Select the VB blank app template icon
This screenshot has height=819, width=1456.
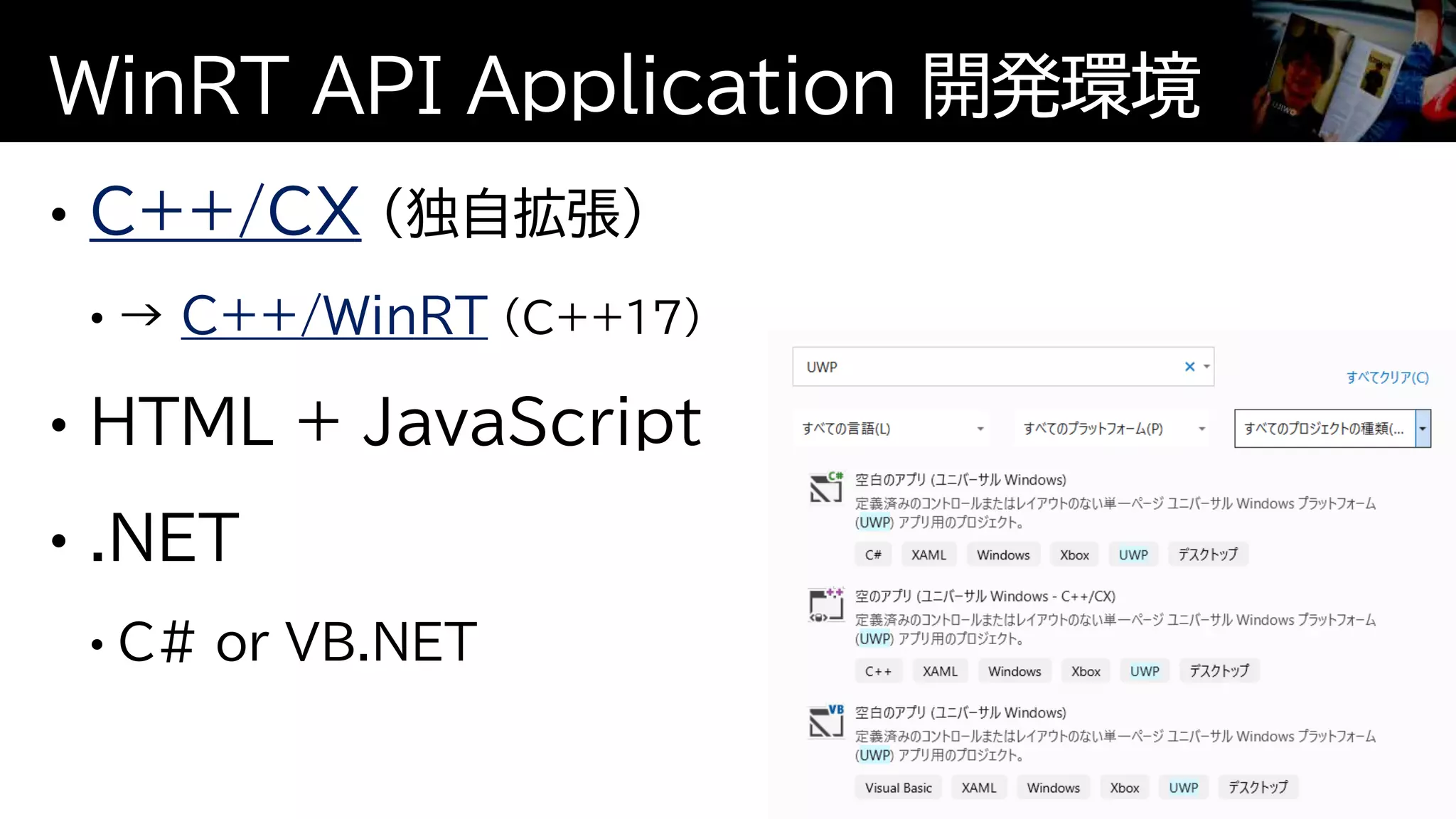(826, 721)
